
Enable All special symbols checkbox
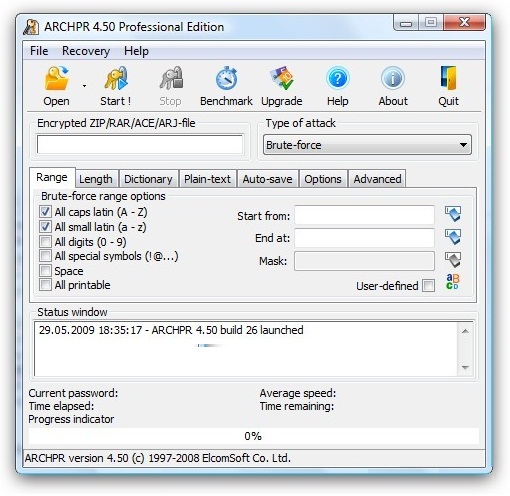(x=45, y=256)
